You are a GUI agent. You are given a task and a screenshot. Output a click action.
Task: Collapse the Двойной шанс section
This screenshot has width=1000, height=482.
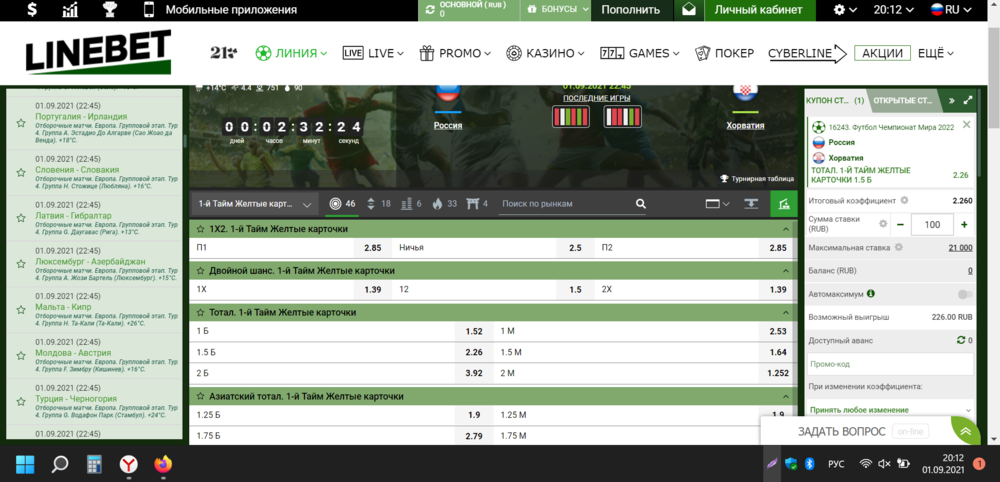coord(786,271)
